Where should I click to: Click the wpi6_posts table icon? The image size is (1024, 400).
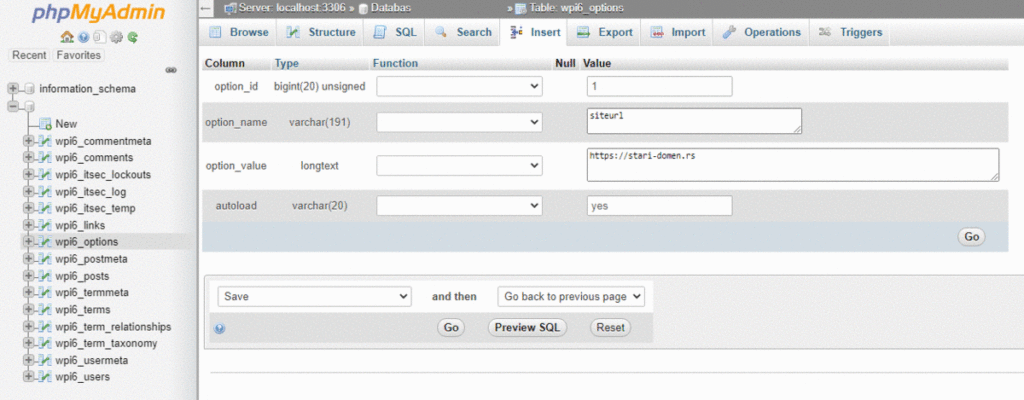click(45, 276)
